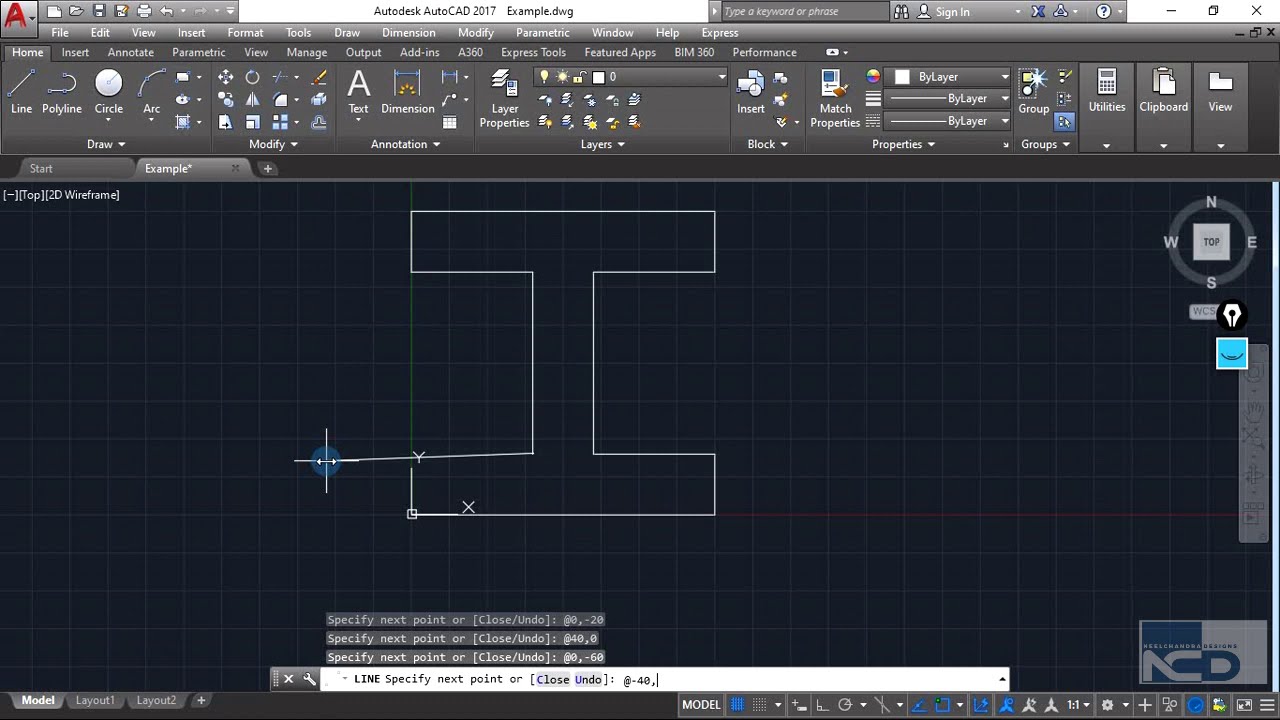
Task: Click the Move tool icon
Action: 226,77
